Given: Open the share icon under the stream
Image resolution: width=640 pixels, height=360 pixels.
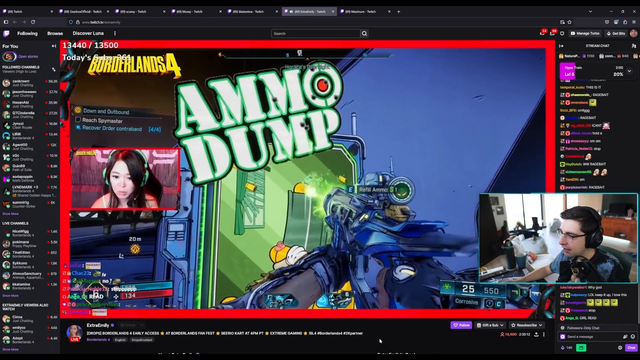Looking at the screenshot, I should [x=536, y=334].
